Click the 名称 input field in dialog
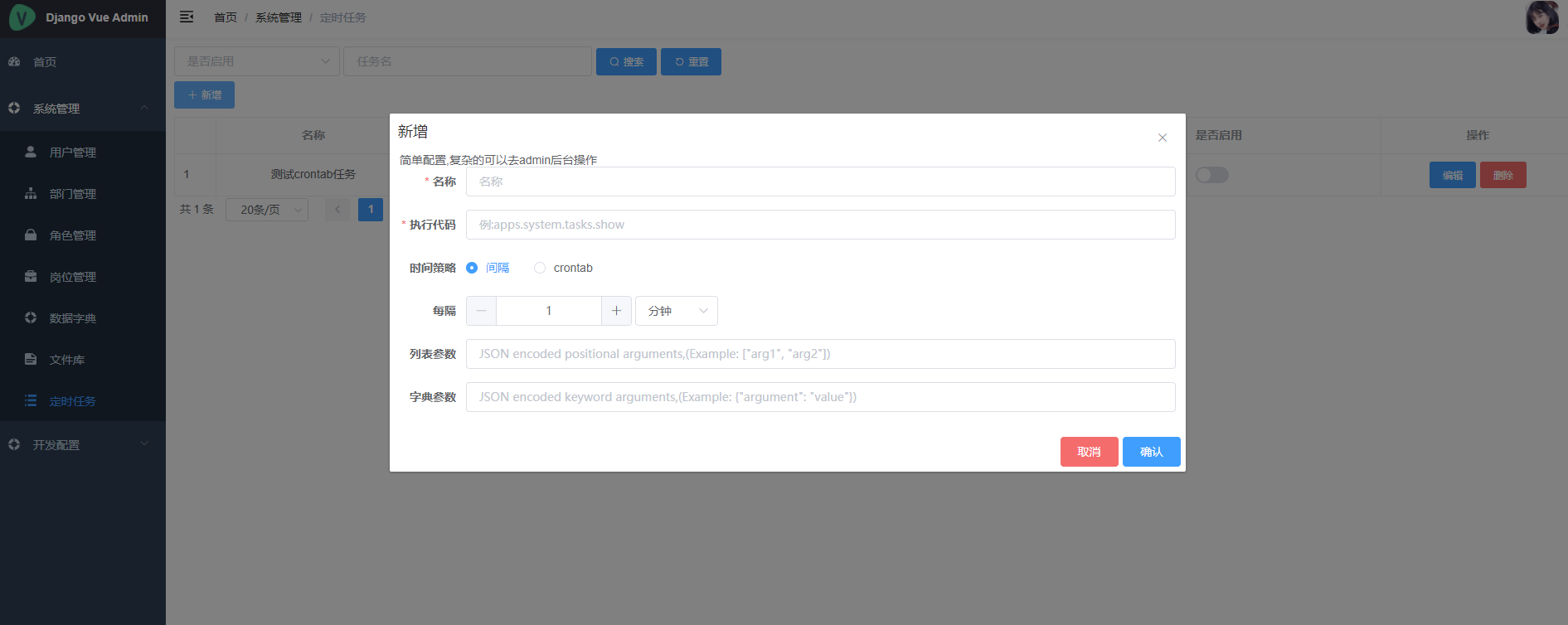 tap(820, 182)
